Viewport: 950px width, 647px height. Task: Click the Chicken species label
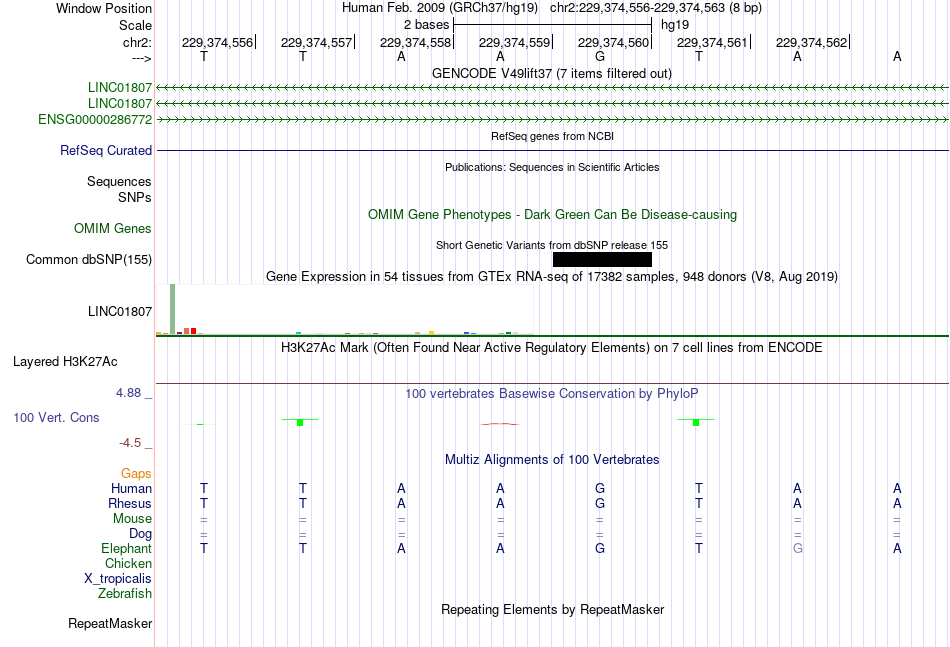(x=128, y=563)
